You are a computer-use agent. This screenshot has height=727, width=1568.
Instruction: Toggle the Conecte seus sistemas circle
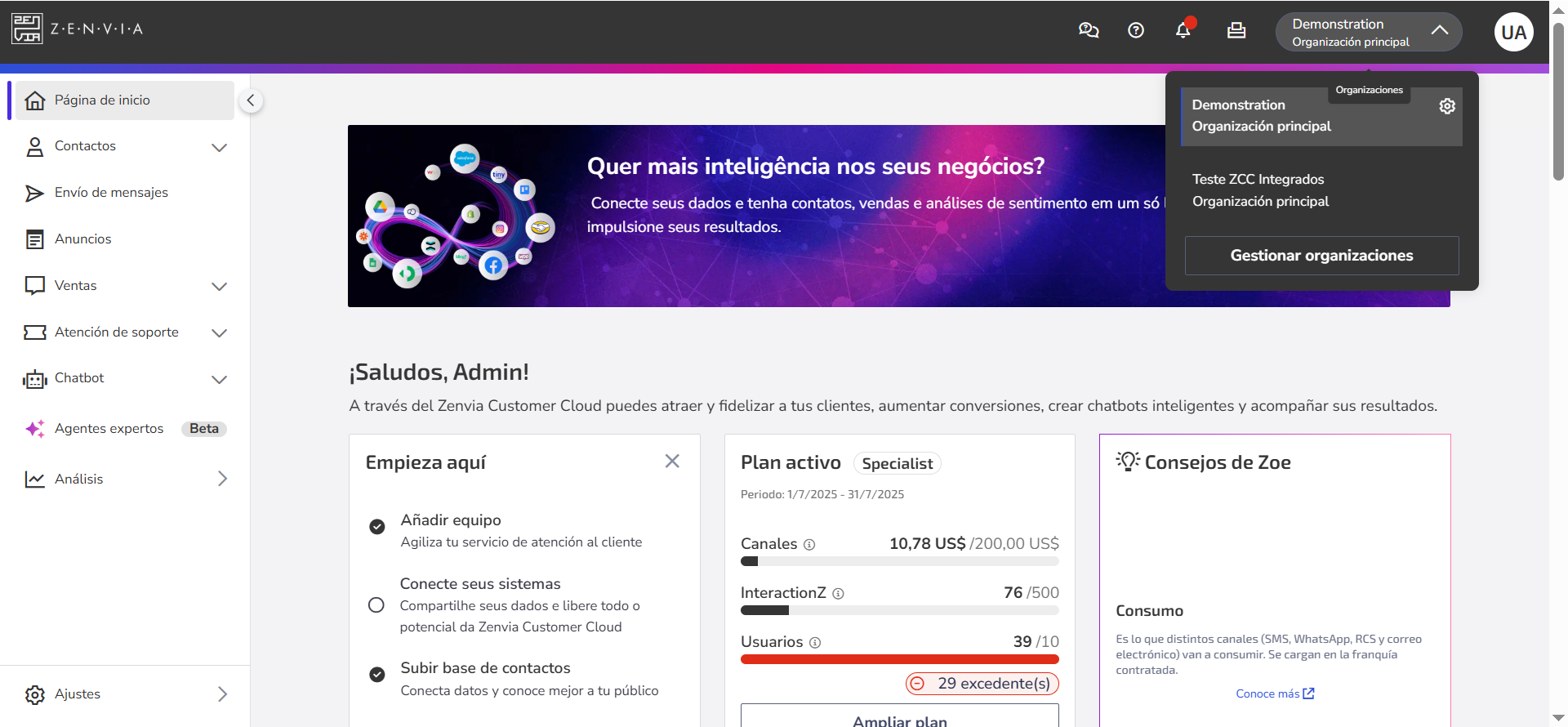[376, 605]
